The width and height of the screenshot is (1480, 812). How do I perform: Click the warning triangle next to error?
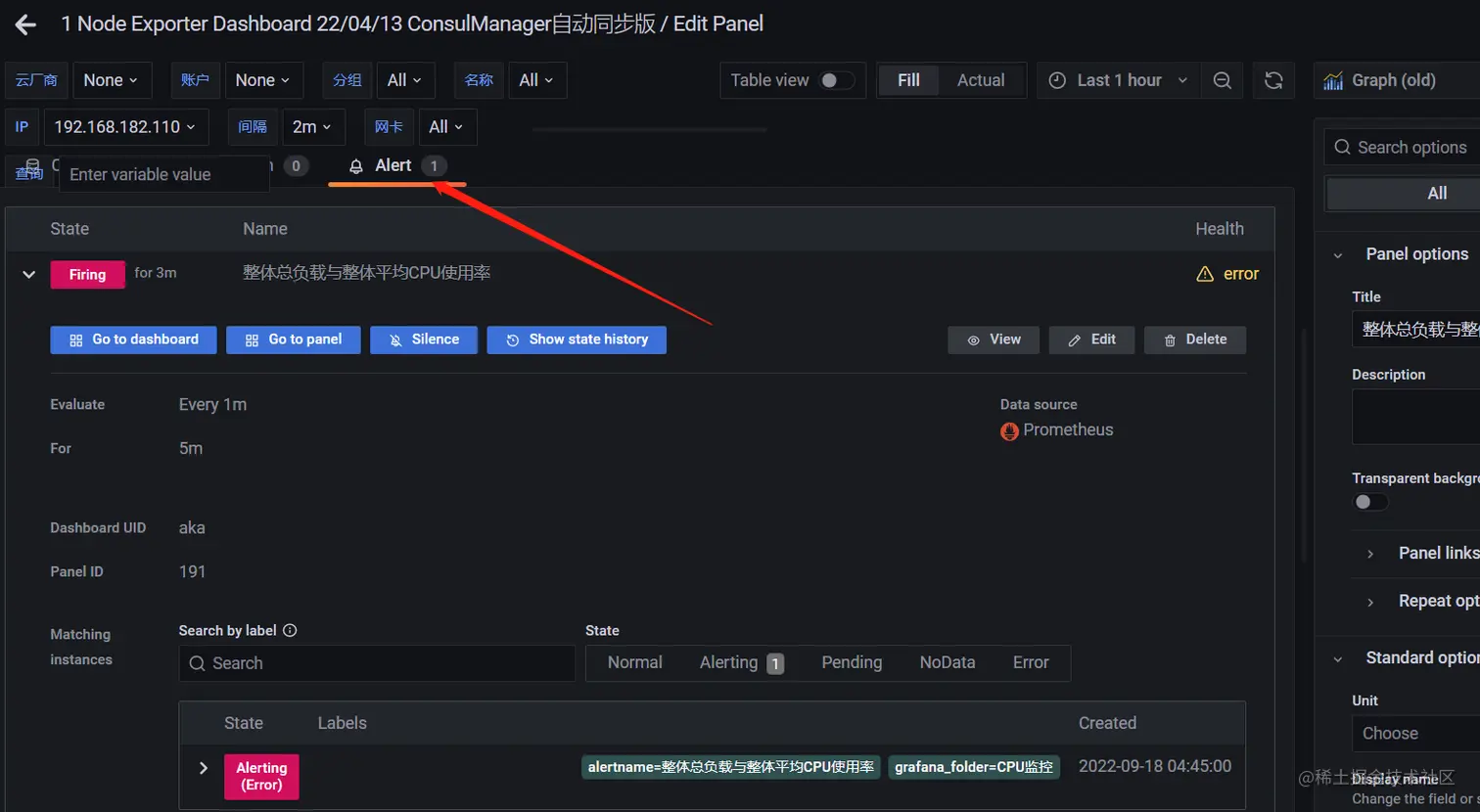pyautogui.click(x=1205, y=274)
